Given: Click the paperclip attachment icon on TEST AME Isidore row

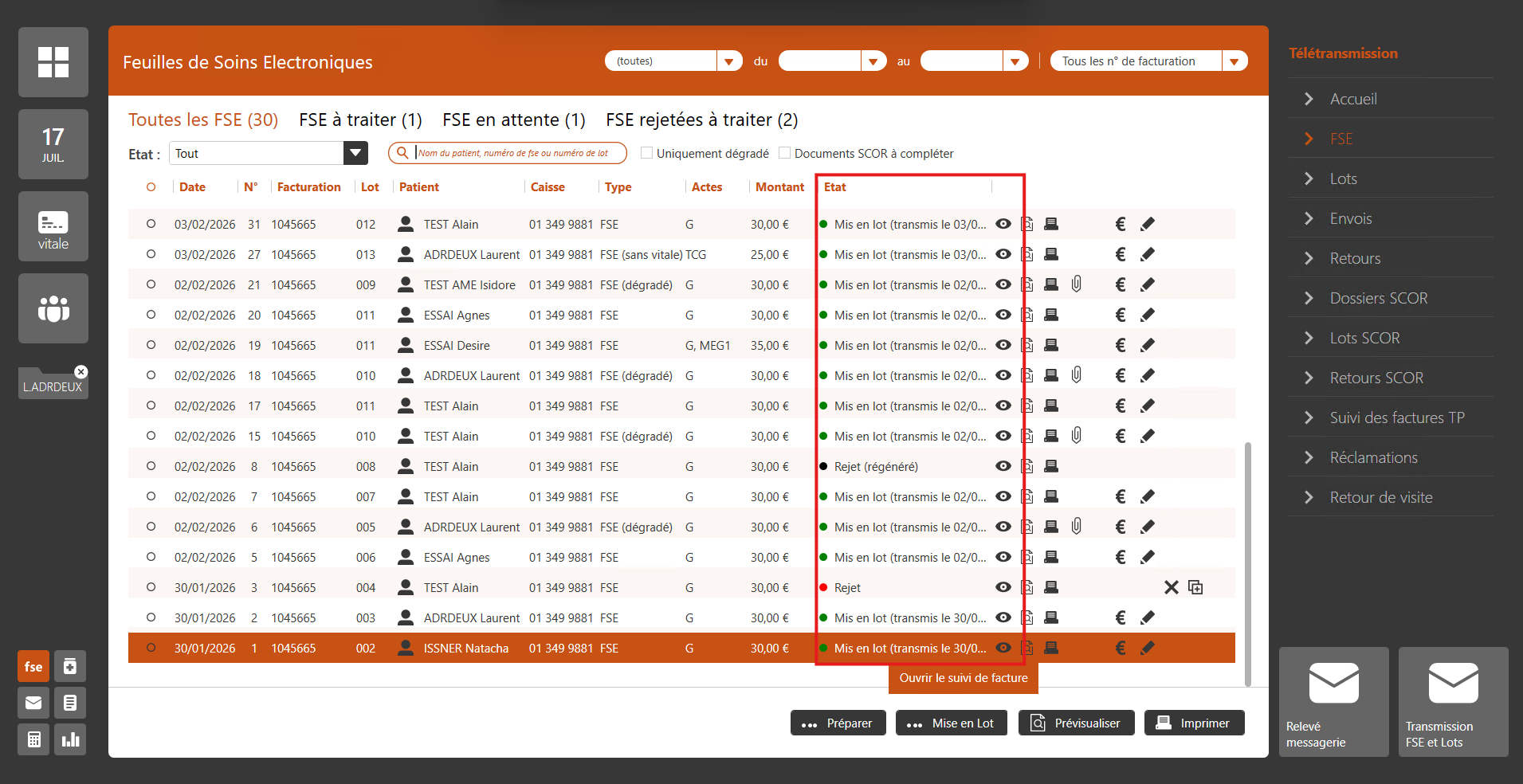Looking at the screenshot, I should point(1077,284).
